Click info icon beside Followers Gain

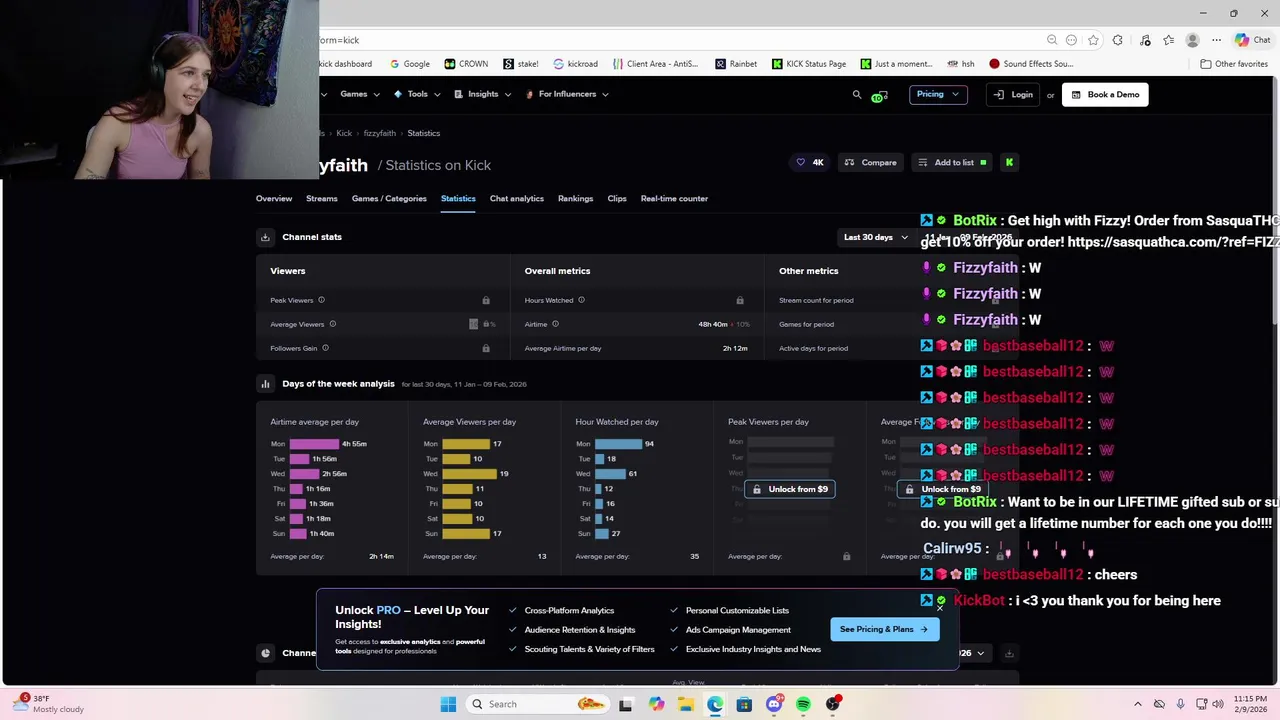pos(325,348)
